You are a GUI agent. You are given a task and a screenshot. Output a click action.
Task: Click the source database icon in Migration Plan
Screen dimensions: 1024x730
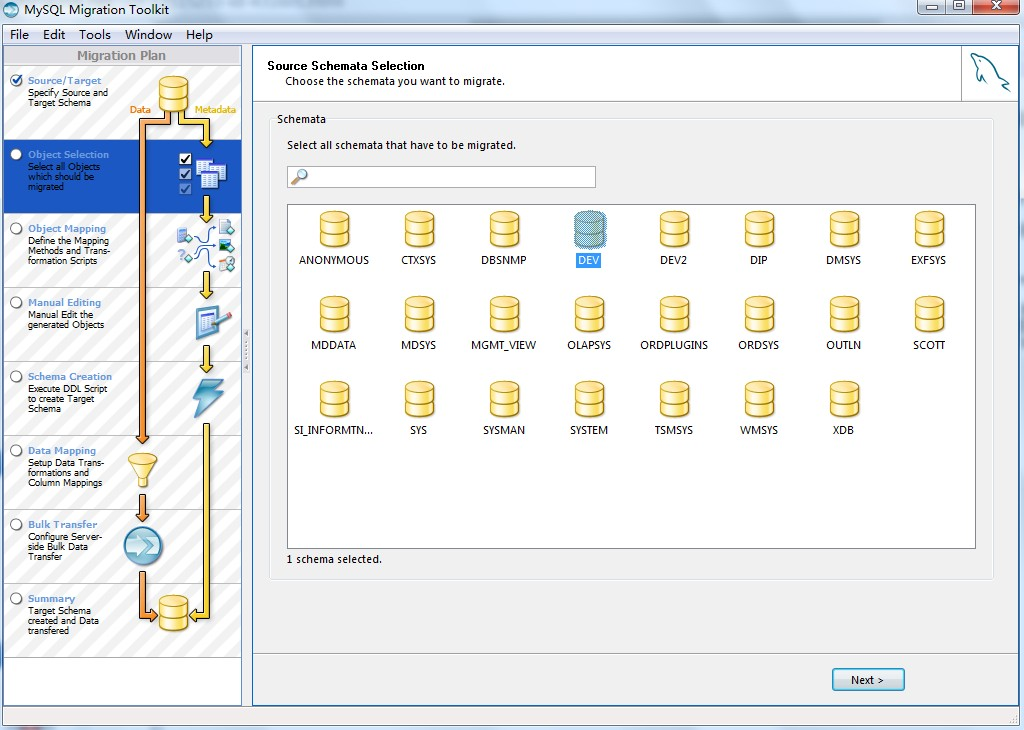173,94
